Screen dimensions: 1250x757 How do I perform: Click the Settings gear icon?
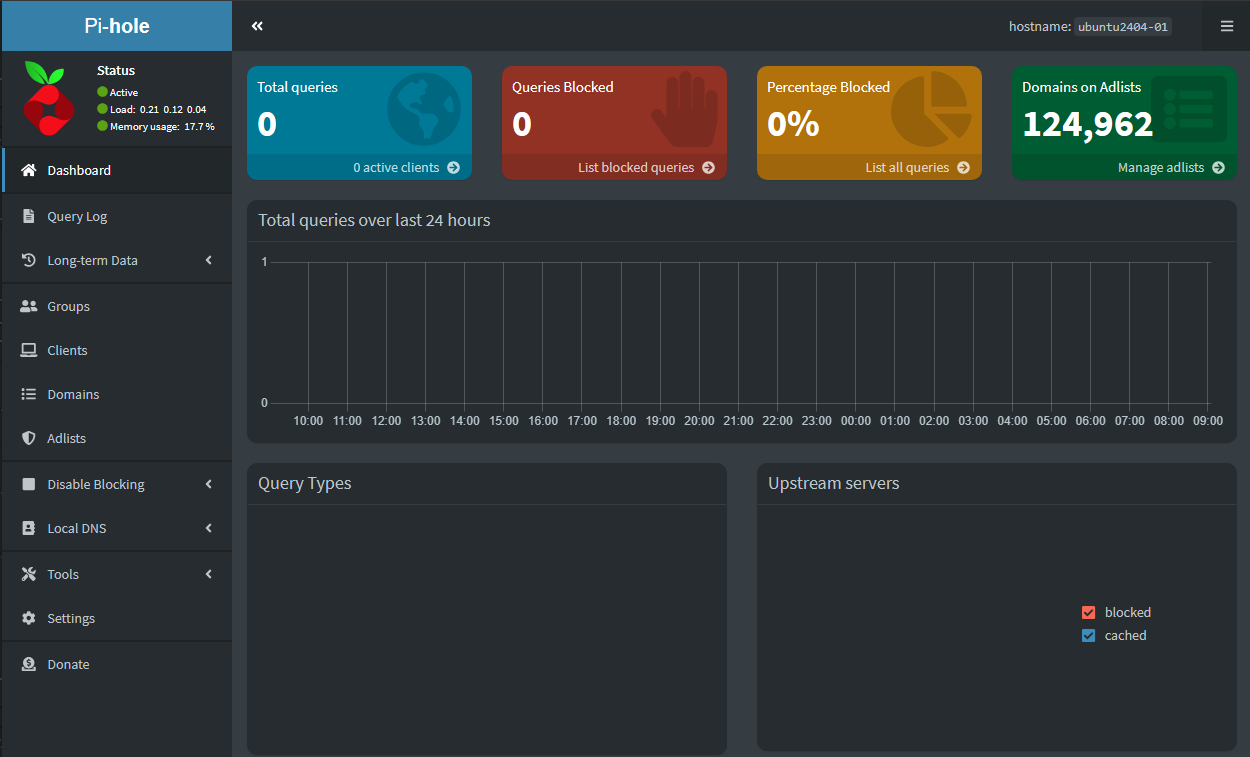pos(29,618)
